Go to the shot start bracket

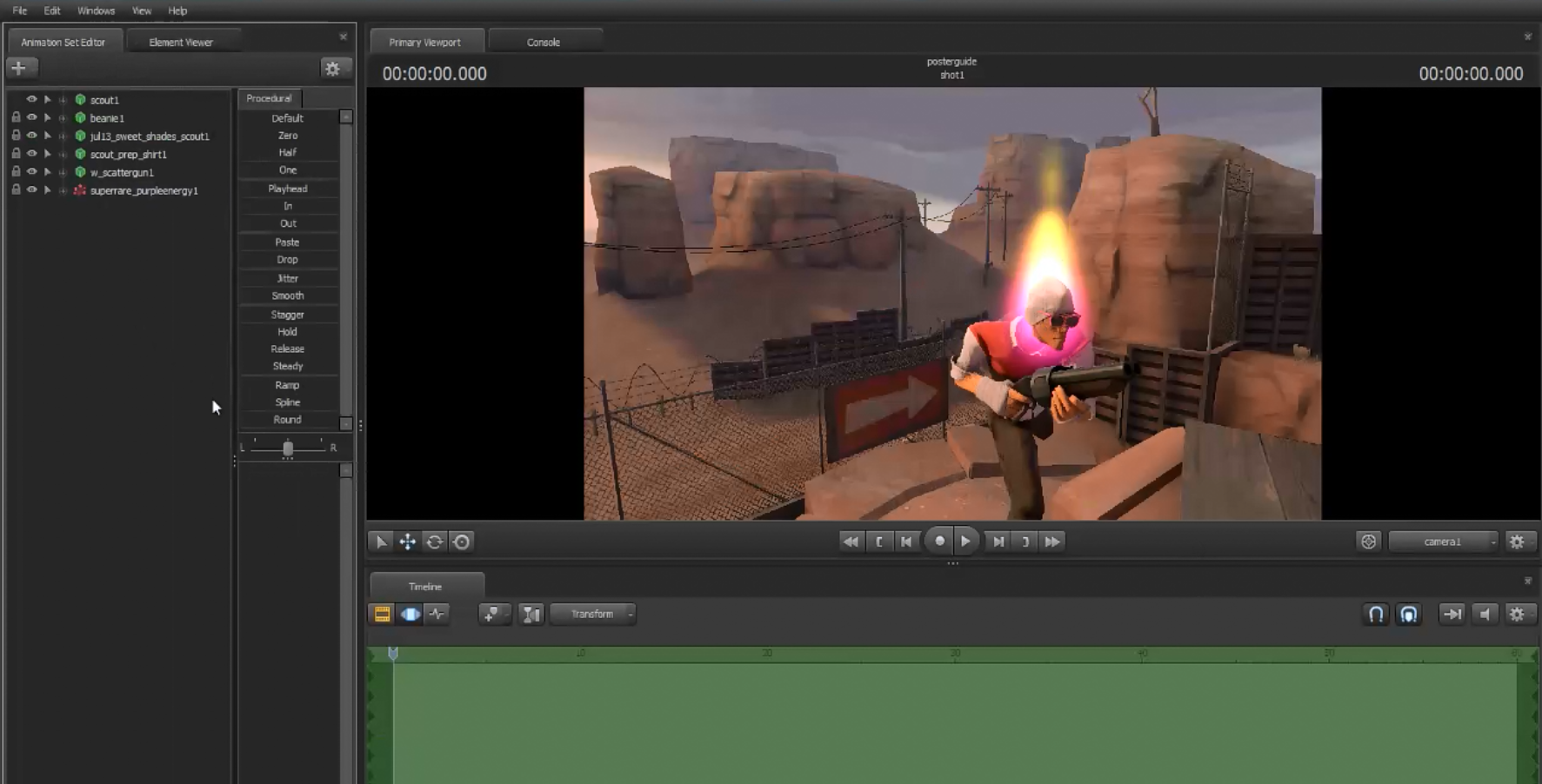(x=879, y=541)
